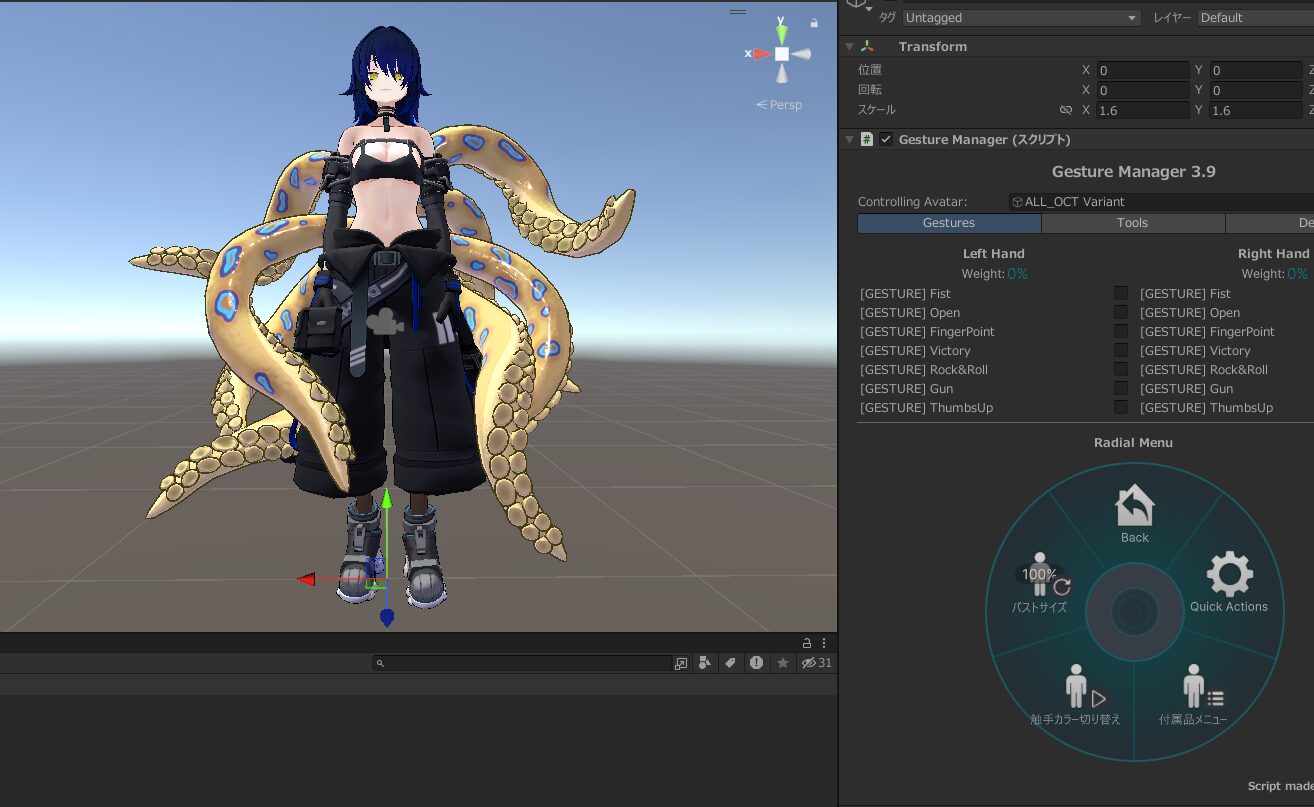Click the search by type filter icon
Image resolution: width=1314 pixels, height=807 pixels.
click(705, 663)
